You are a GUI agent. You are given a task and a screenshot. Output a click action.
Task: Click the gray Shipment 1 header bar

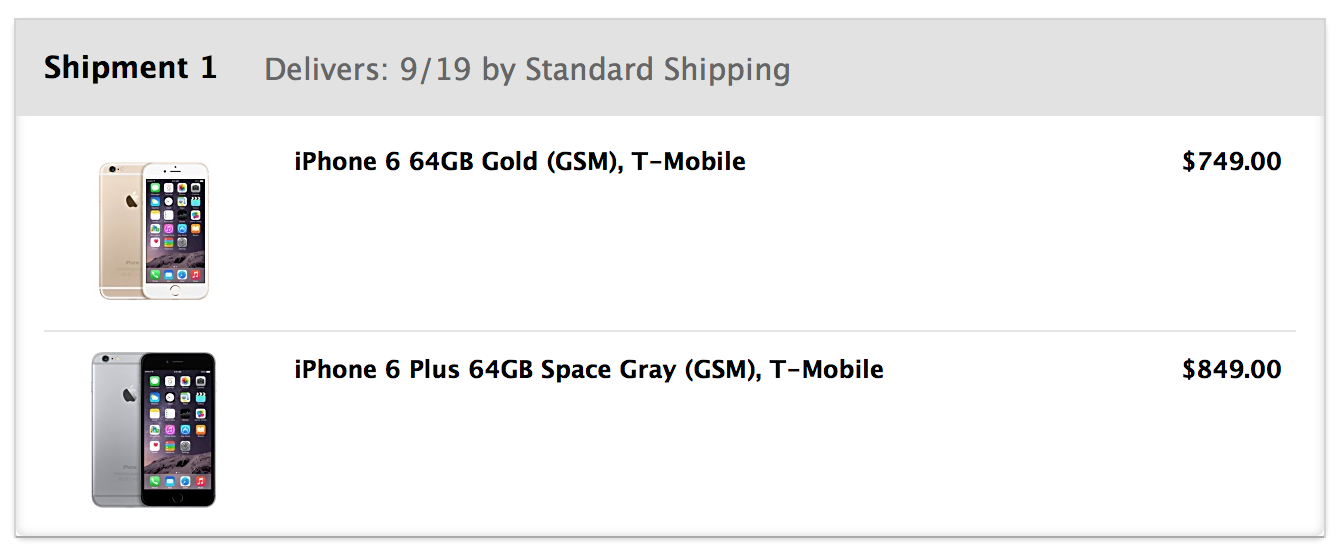[670, 68]
